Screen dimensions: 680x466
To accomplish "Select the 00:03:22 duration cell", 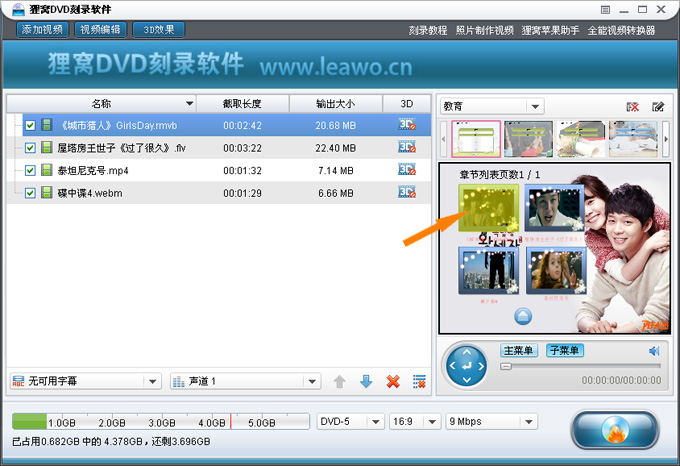I will [x=242, y=148].
